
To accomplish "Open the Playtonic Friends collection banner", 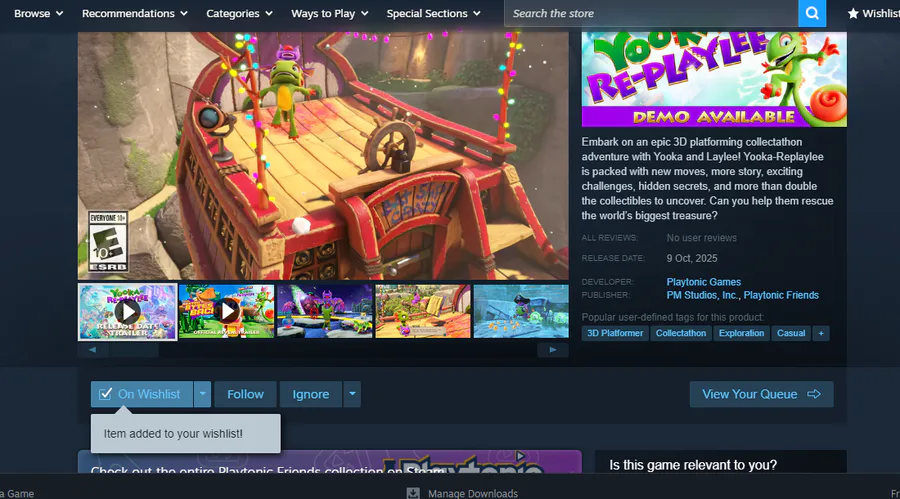I will (329, 462).
